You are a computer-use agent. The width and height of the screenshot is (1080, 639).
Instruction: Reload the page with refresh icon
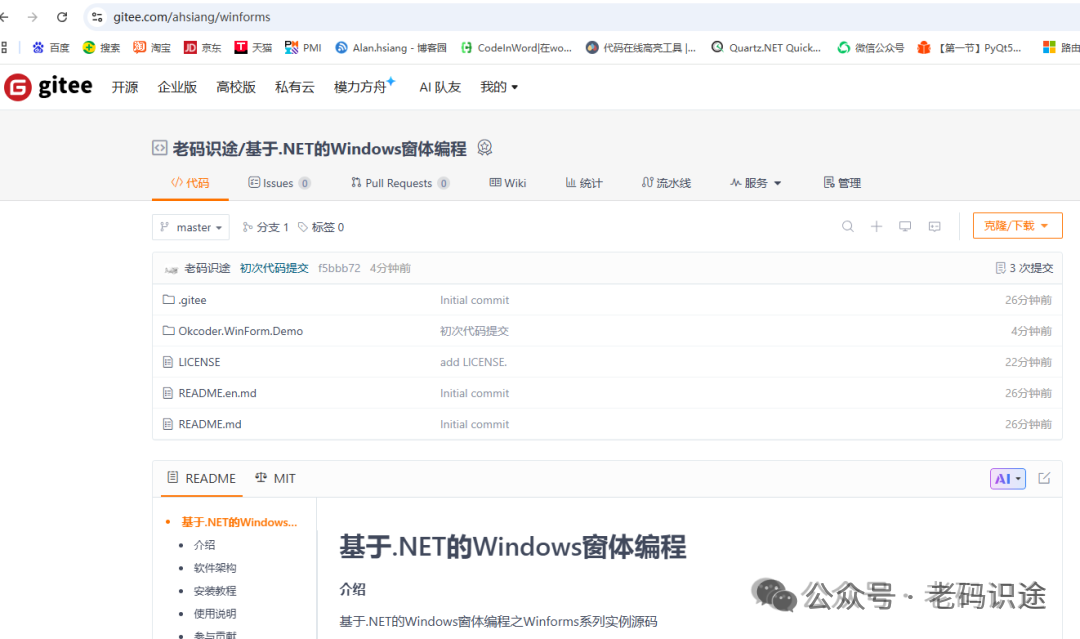[x=62, y=17]
